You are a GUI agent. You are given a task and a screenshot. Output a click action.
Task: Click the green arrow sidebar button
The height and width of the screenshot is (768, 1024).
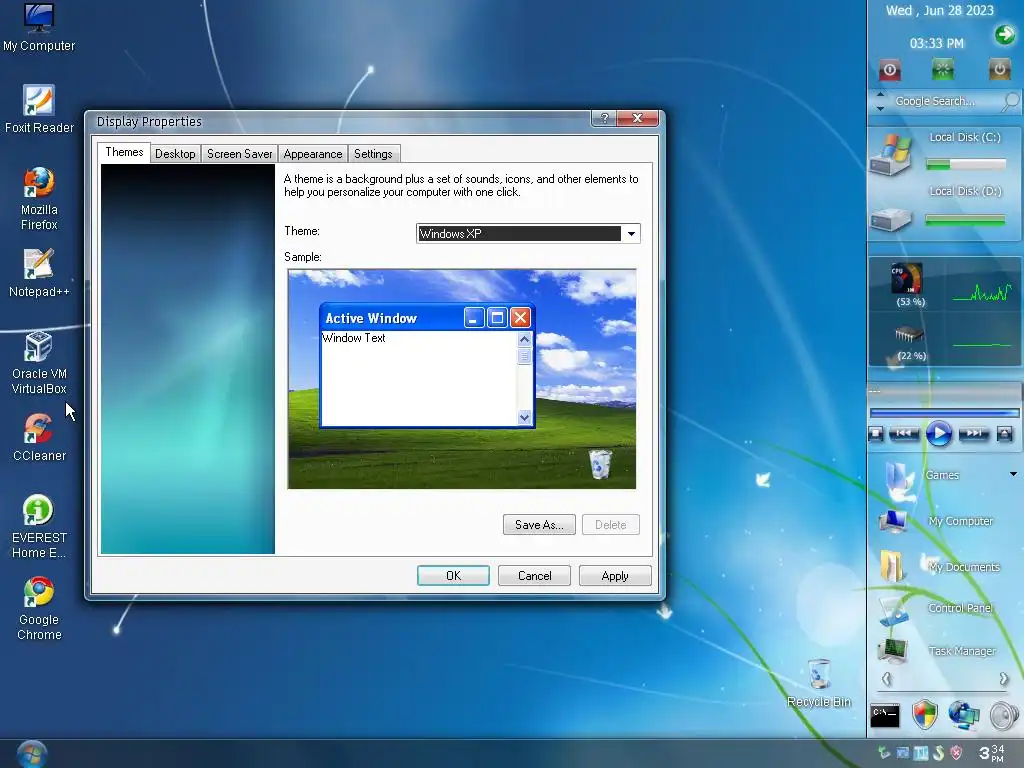[x=1004, y=35]
